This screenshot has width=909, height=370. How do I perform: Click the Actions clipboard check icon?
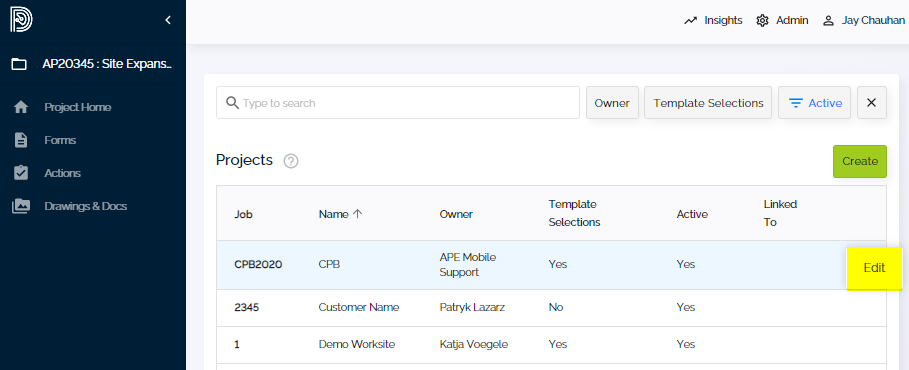click(x=21, y=173)
